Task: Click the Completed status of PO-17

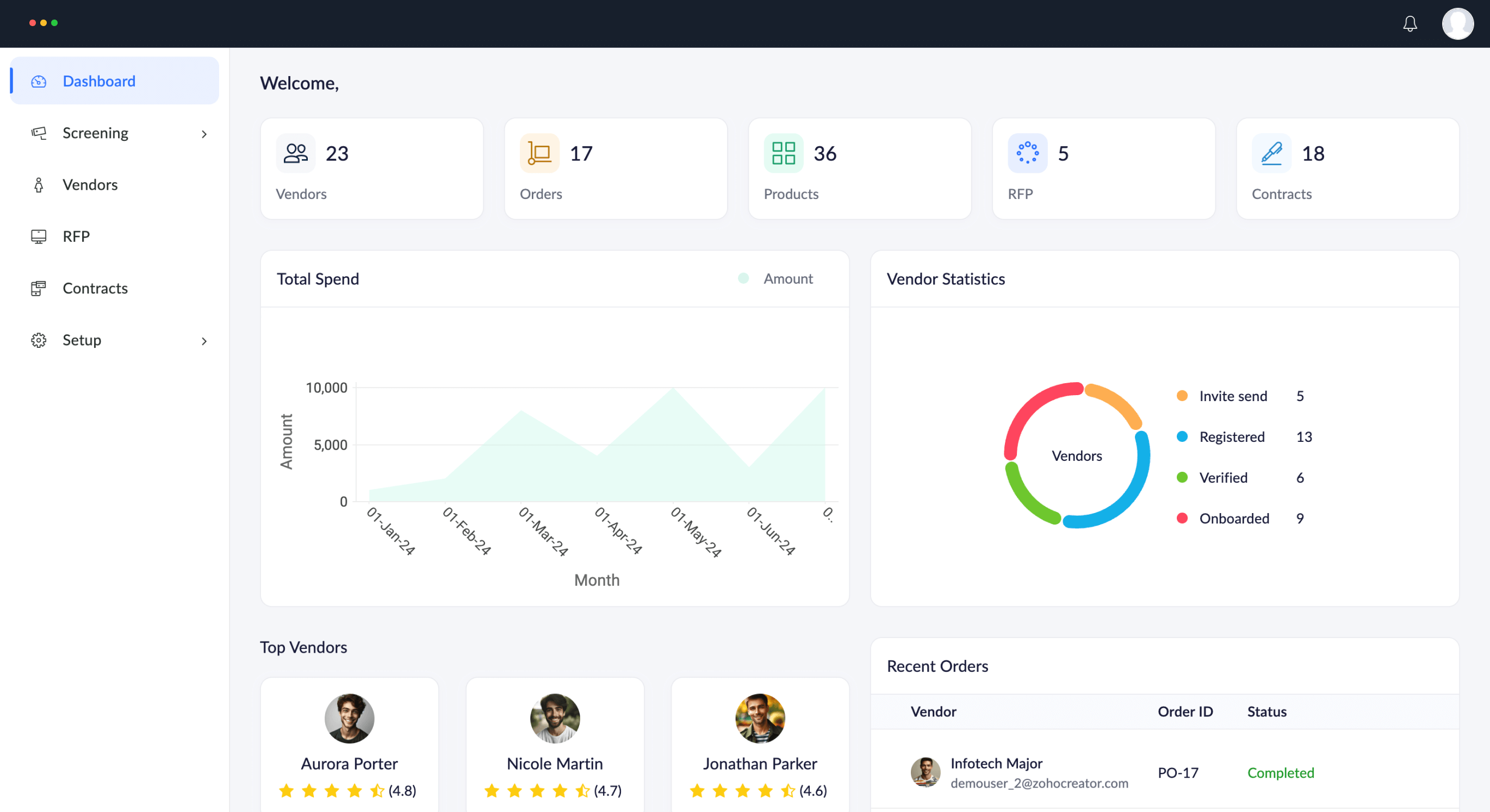Action: 1280,773
